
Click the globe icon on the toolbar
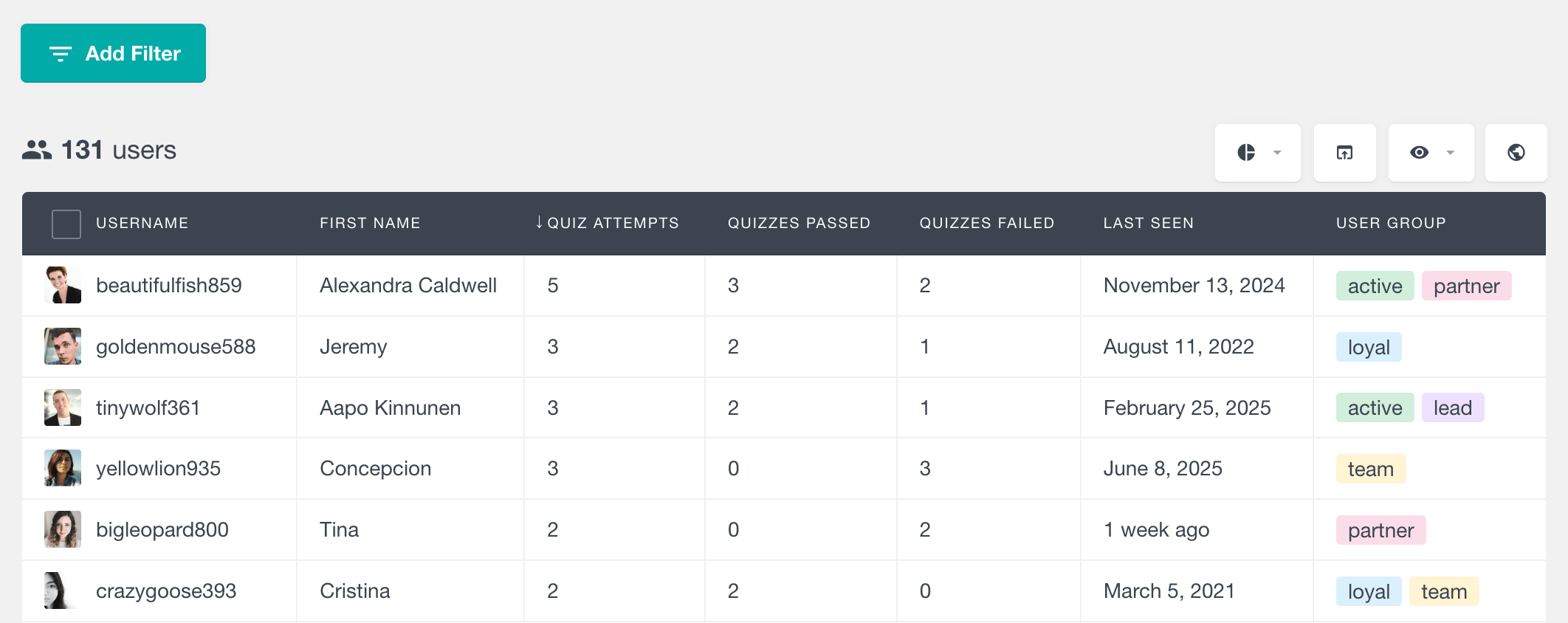(x=1516, y=153)
